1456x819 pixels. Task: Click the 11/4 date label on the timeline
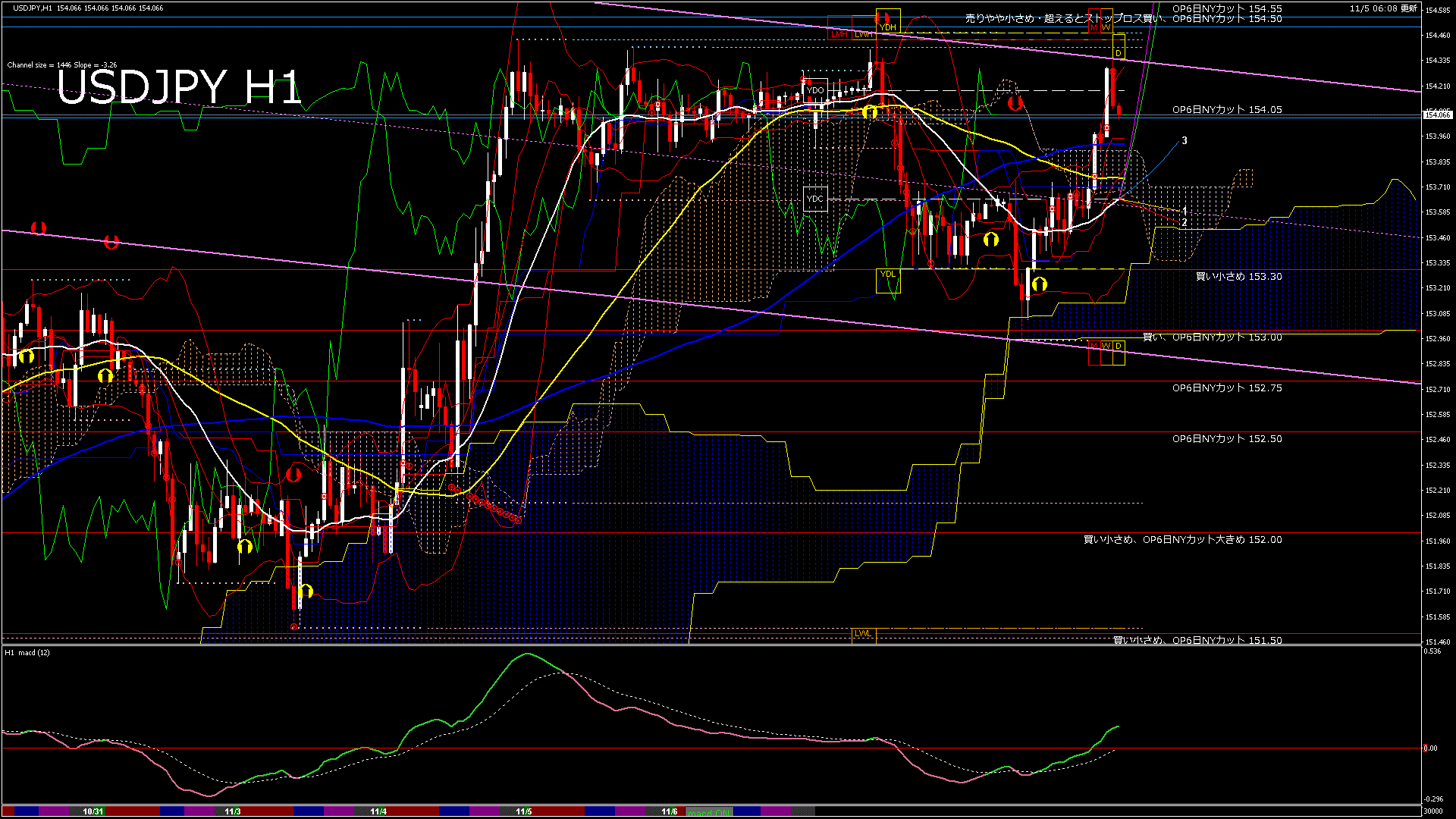[x=378, y=811]
